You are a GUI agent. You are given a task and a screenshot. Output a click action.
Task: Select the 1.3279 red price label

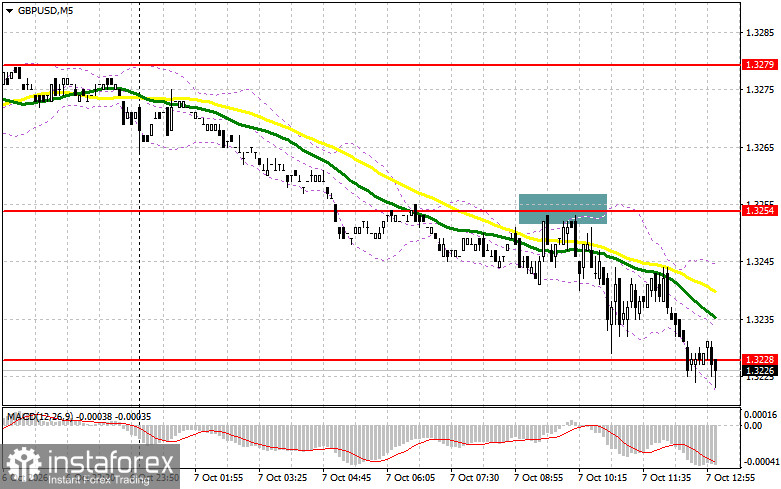(x=759, y=65)
